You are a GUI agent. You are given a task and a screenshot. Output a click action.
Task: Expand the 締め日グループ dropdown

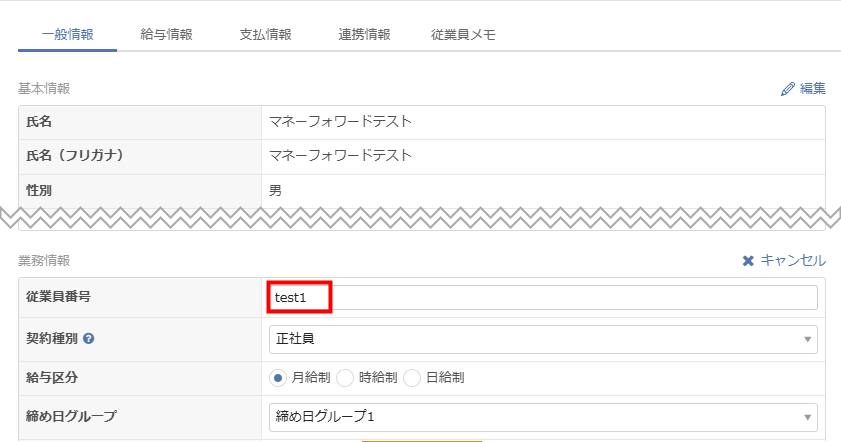(540, 416)
